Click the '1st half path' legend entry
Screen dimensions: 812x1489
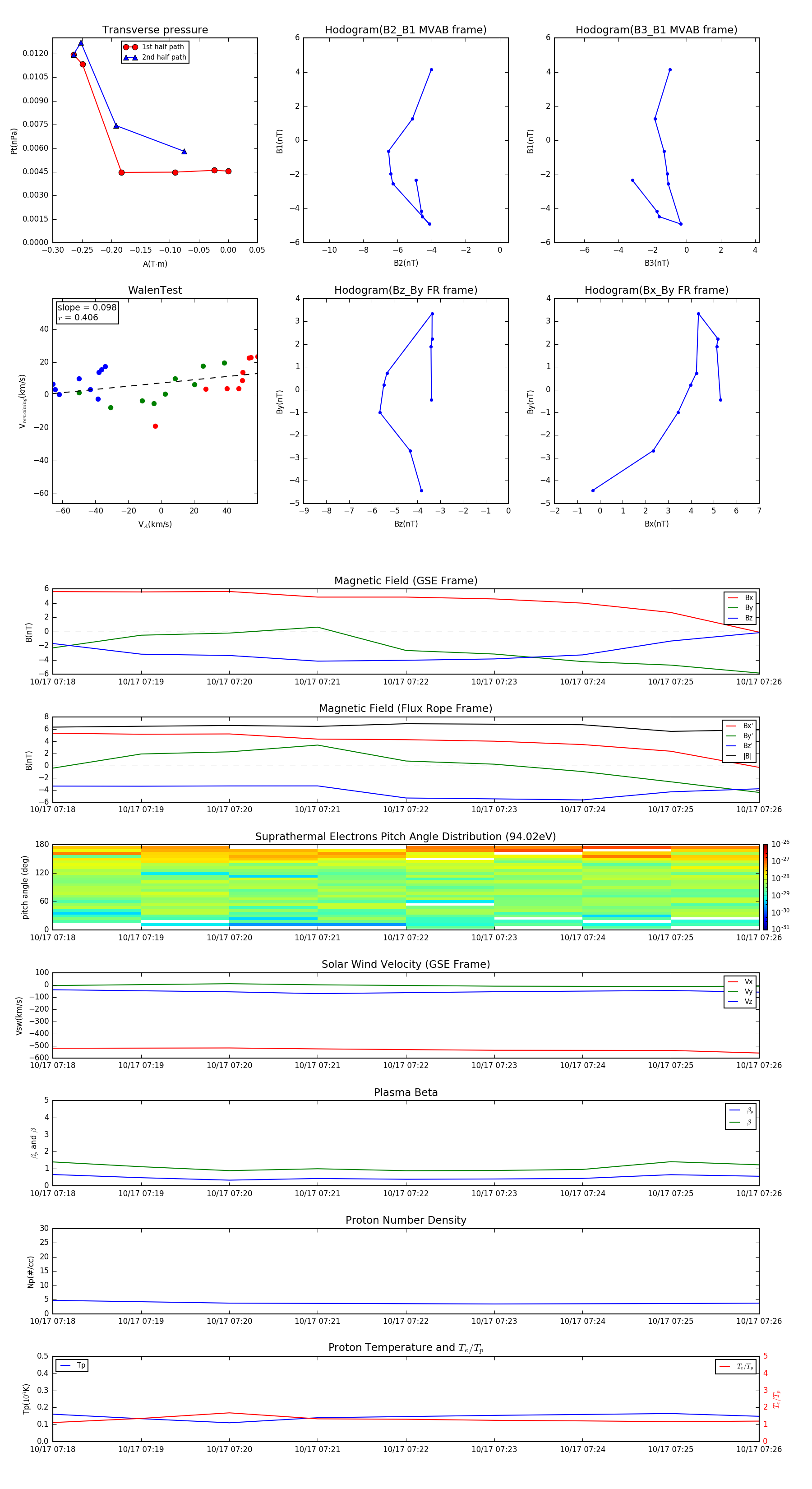155,47
